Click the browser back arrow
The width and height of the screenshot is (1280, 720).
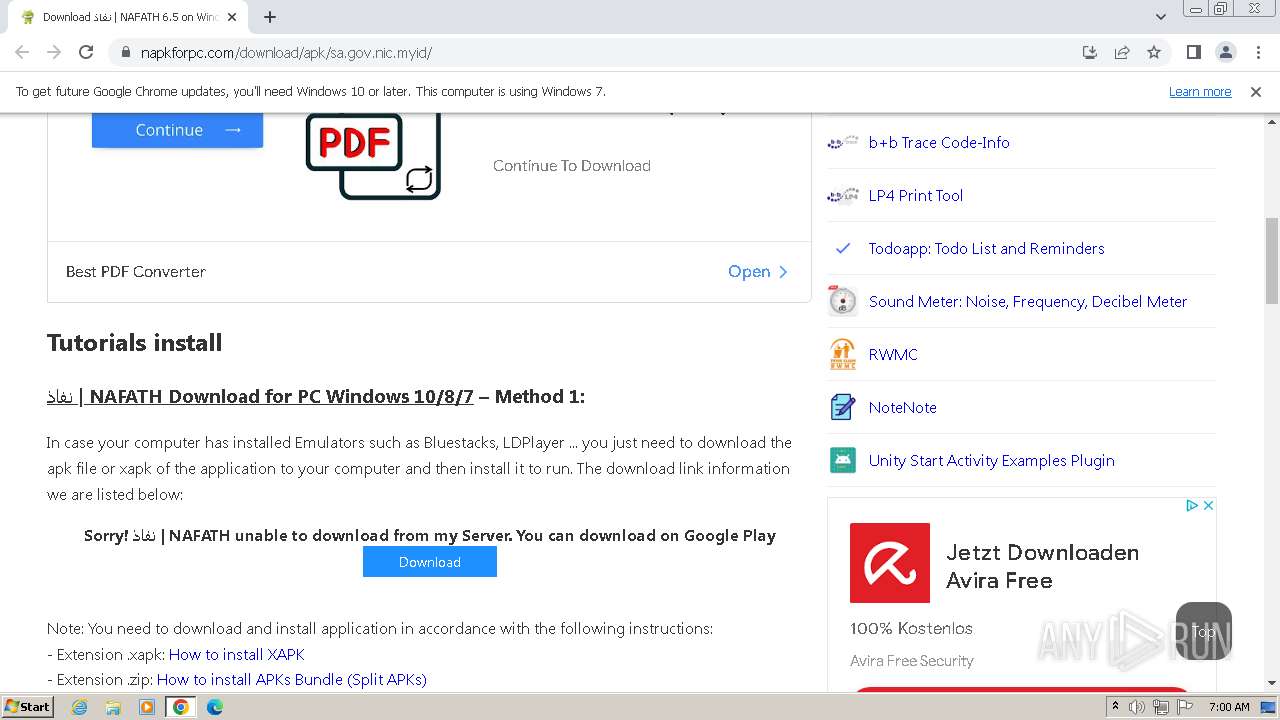pyautogui.click(x=22, y=52)
